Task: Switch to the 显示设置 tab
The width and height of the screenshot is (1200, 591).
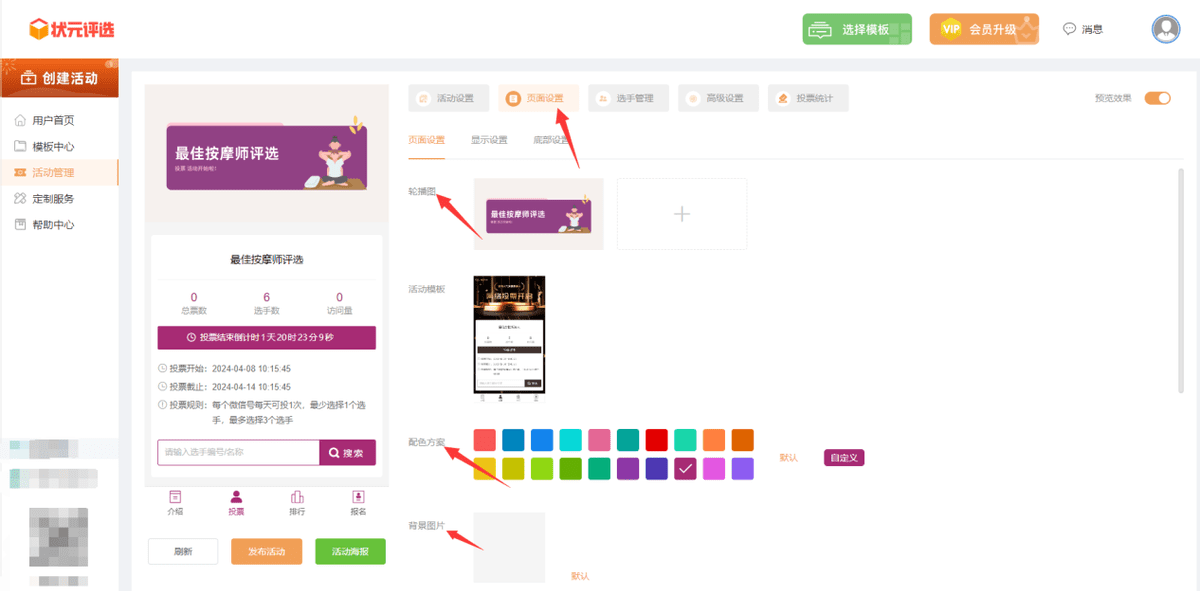Action: pyautogui.click(x=489, y=140)
